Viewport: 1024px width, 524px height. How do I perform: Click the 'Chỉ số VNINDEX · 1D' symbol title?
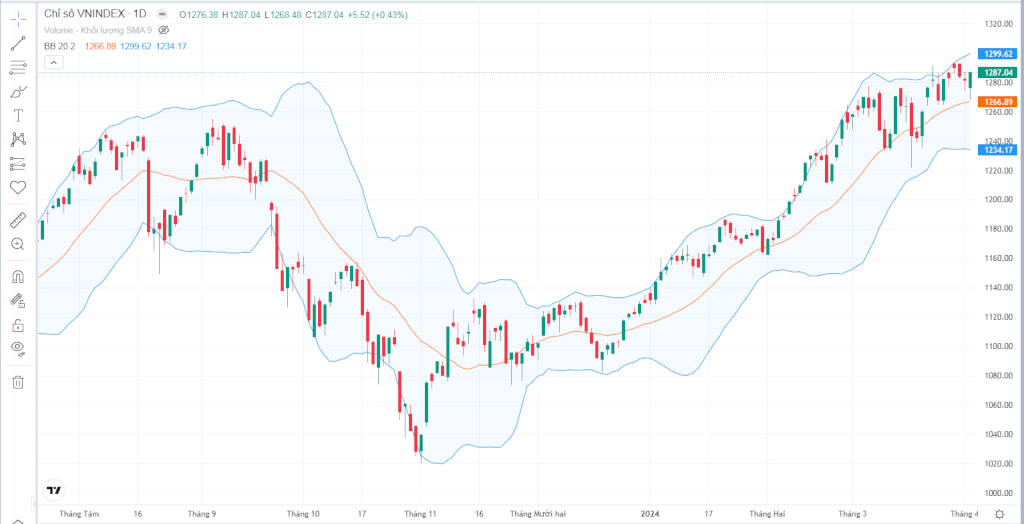95,14
